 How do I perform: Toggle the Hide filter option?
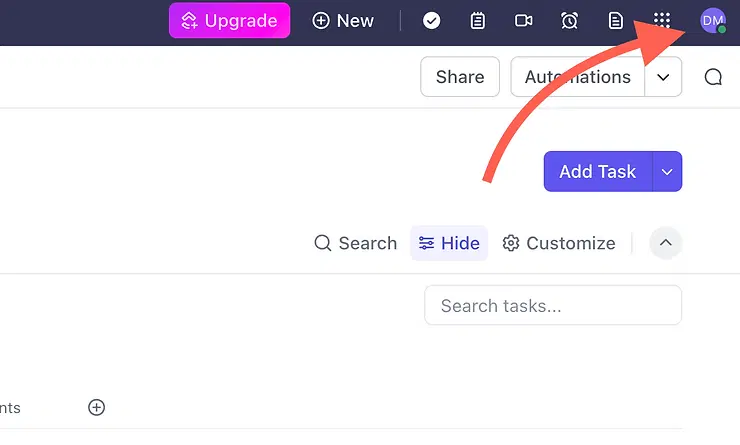(449, 243)
